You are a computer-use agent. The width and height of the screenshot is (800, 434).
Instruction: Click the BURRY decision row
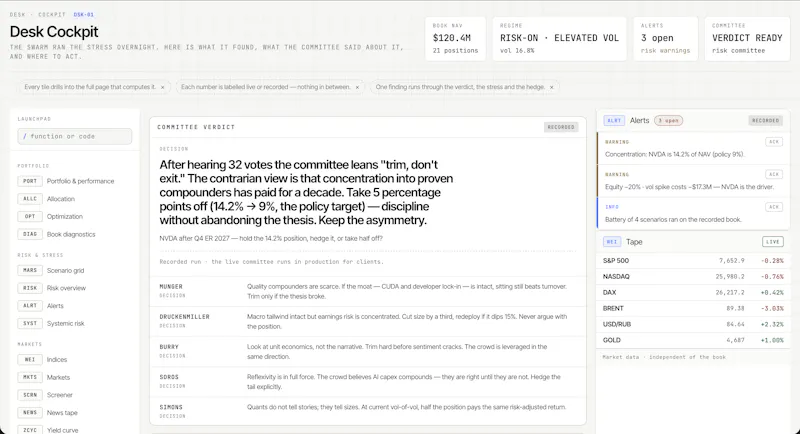367,351
